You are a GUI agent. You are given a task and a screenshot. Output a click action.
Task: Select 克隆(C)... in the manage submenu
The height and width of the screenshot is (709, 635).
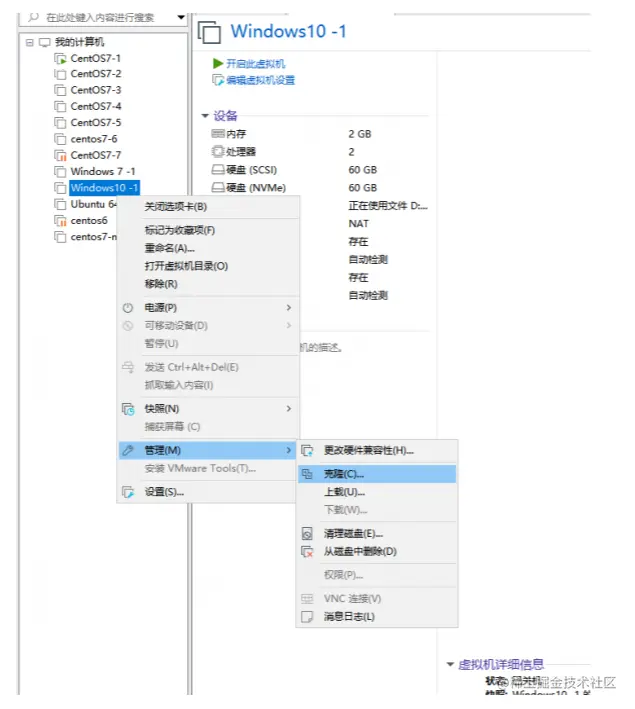[377, 474]
